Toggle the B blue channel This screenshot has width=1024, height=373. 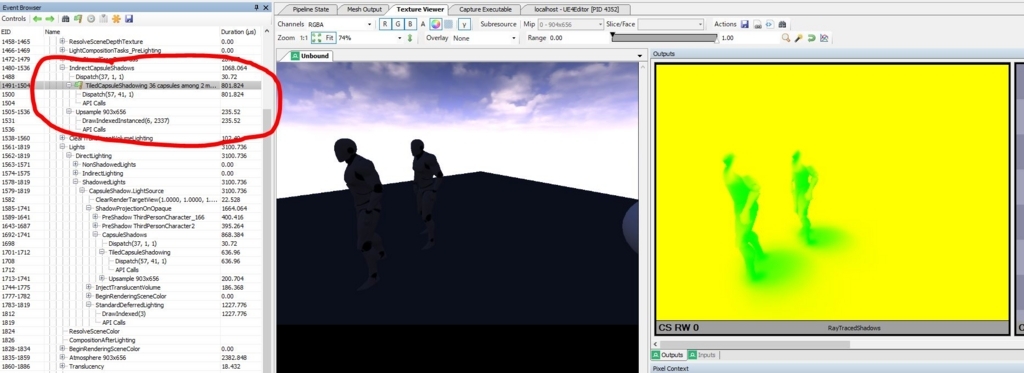click(x=410, y=24)
